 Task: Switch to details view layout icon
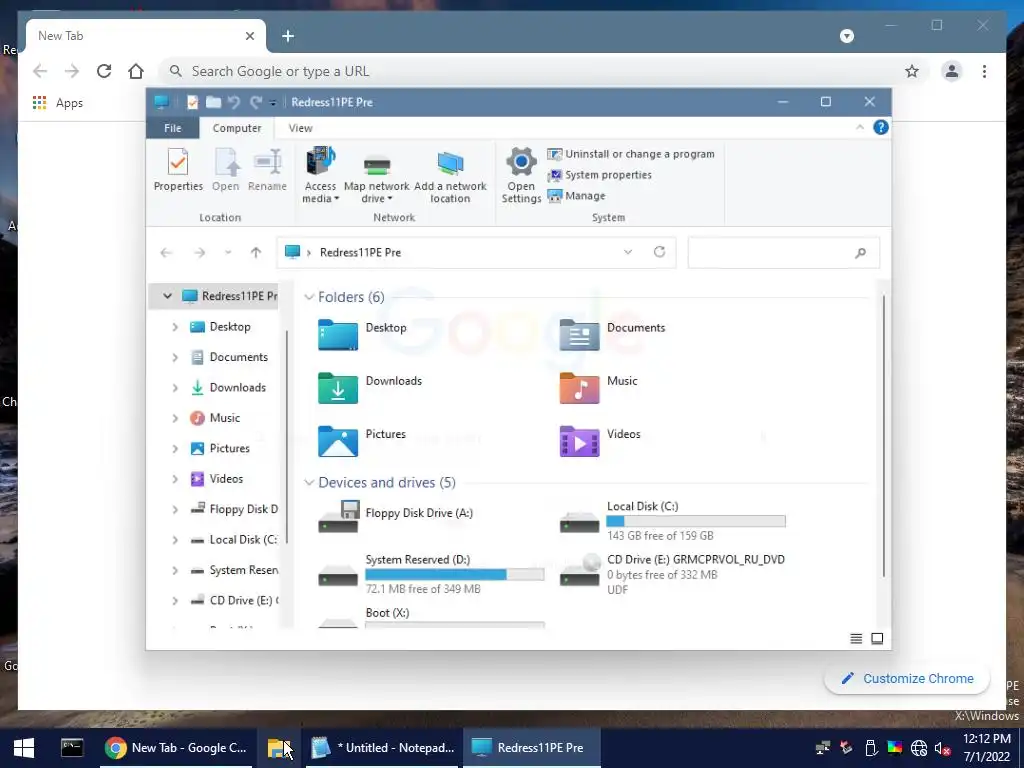click(x=856, y=639)
